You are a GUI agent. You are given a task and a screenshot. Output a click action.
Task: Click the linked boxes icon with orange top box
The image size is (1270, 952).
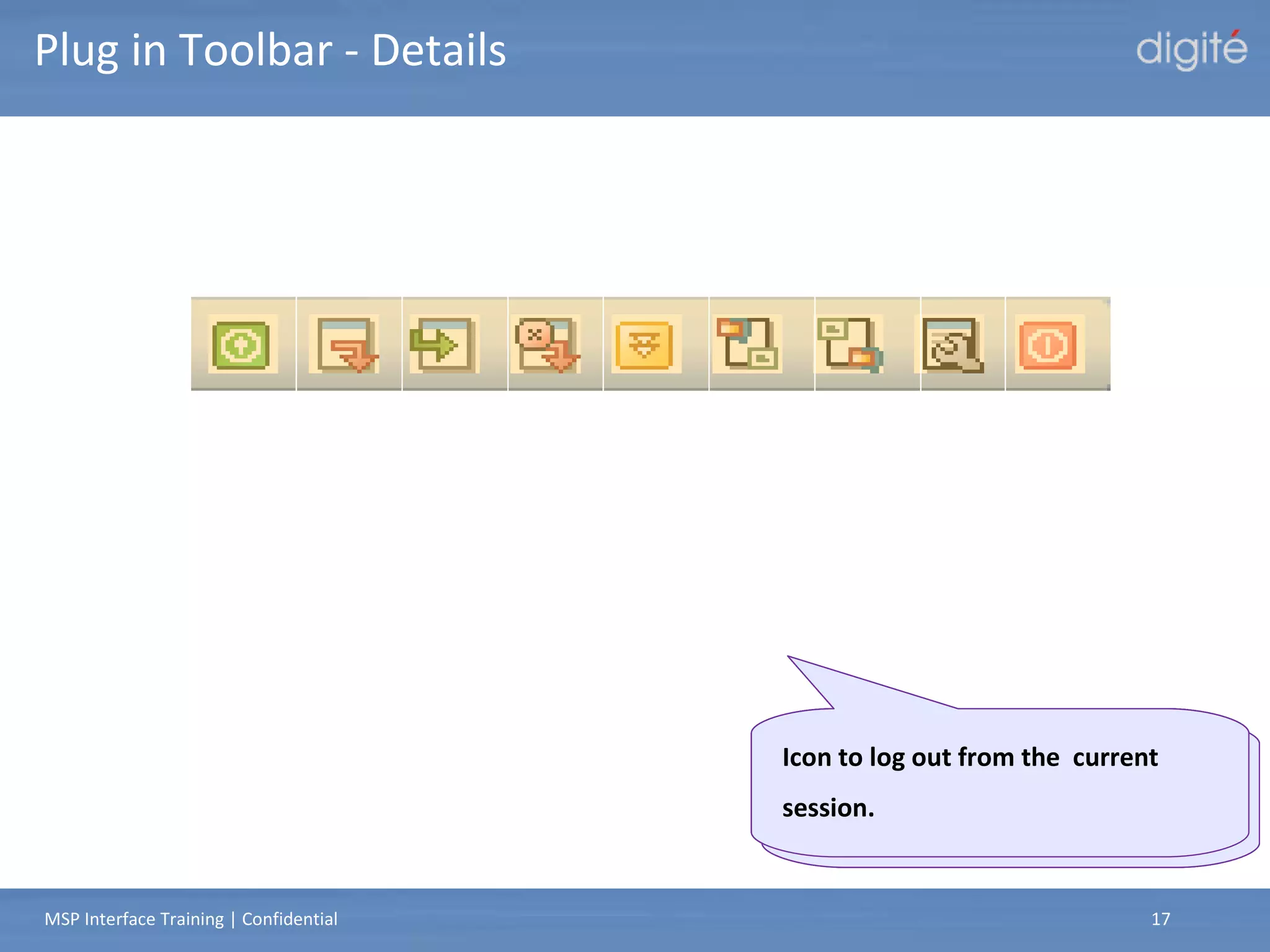tap(747, 345)
